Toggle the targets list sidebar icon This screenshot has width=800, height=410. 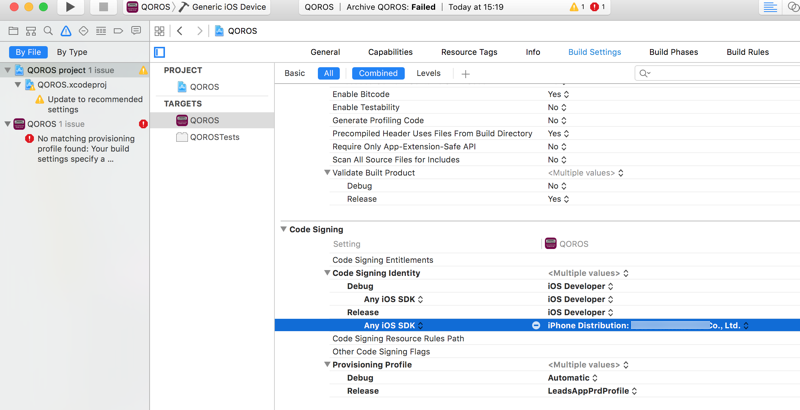click(159, 52)
